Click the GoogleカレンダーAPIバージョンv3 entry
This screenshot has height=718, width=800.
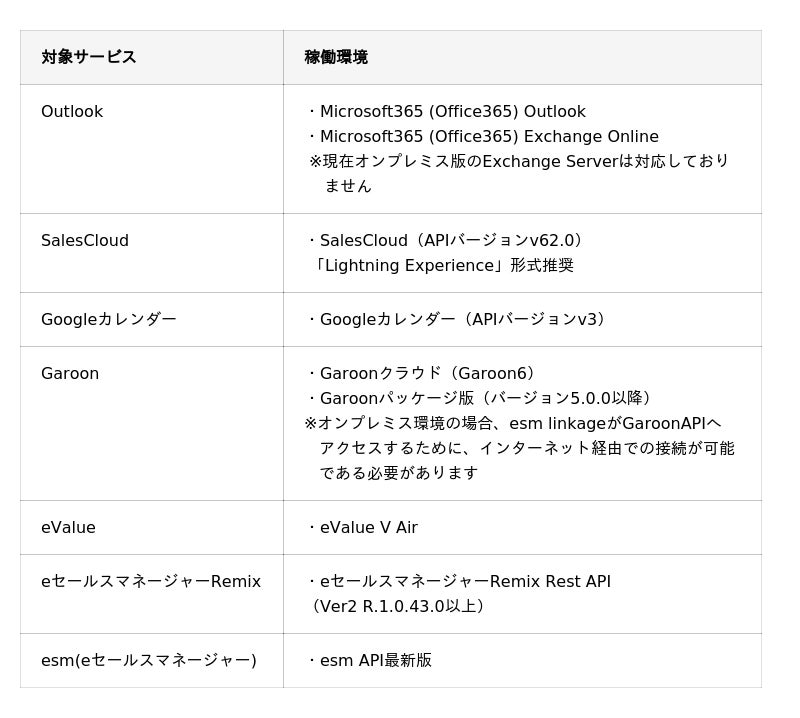click(x=457, y=320)
